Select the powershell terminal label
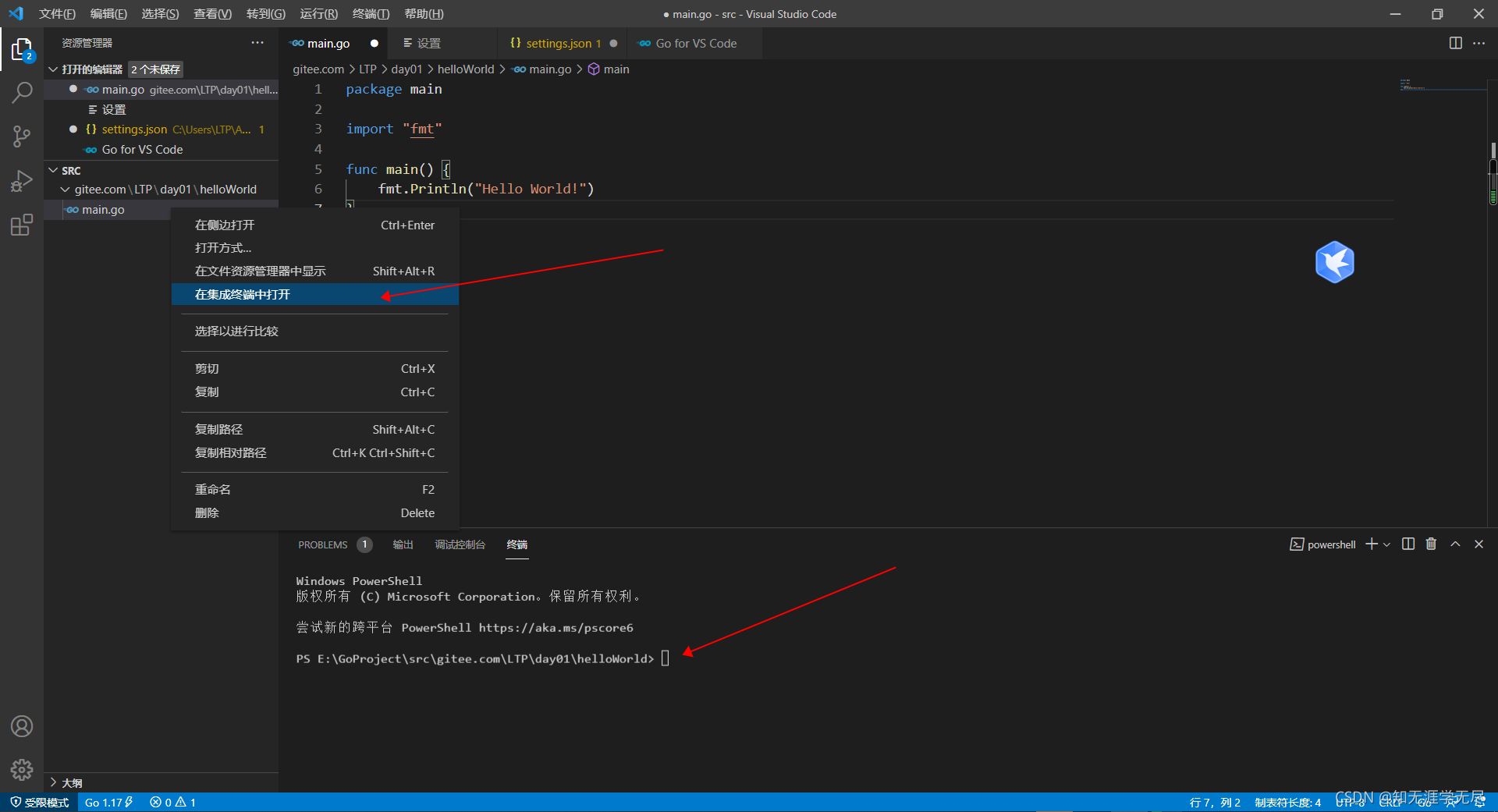 tap(1323, 544)
